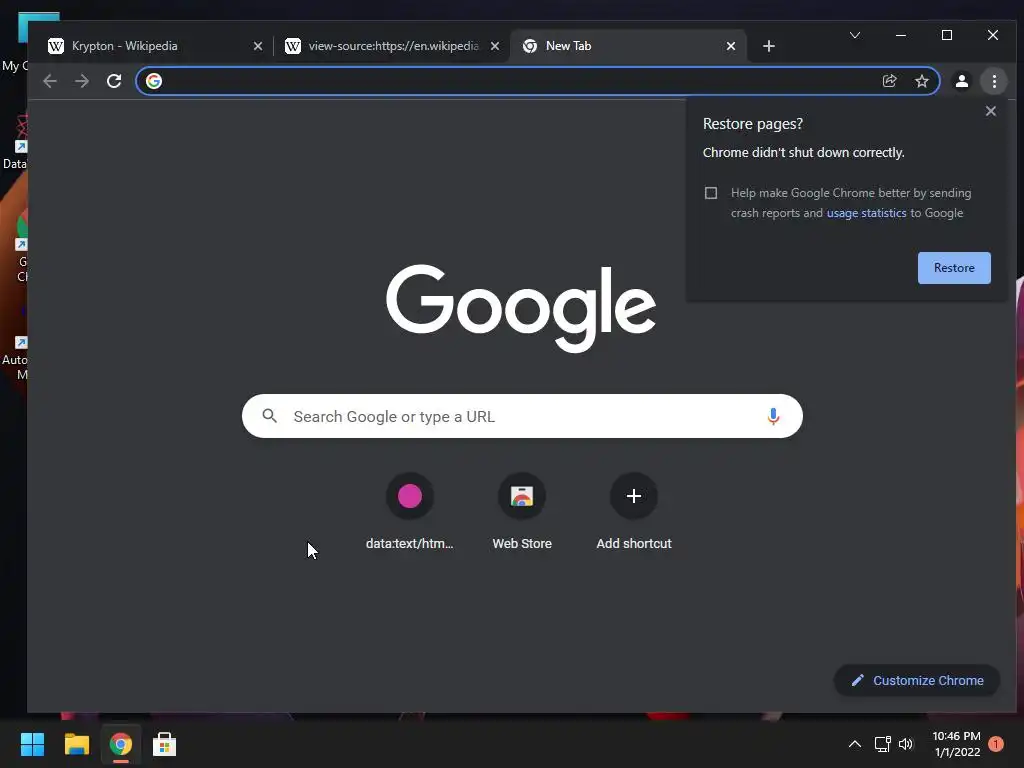The width and height of the screenshot is (1024, 768).
Task: Bookmark this tab with the star icon
Action: coord(921,81)
